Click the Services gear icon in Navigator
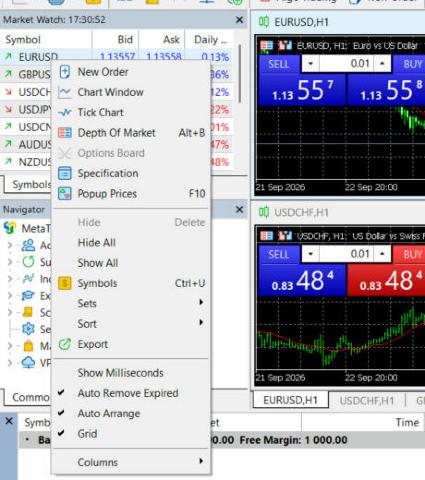The image size is (425, 480). coord(28,329)
